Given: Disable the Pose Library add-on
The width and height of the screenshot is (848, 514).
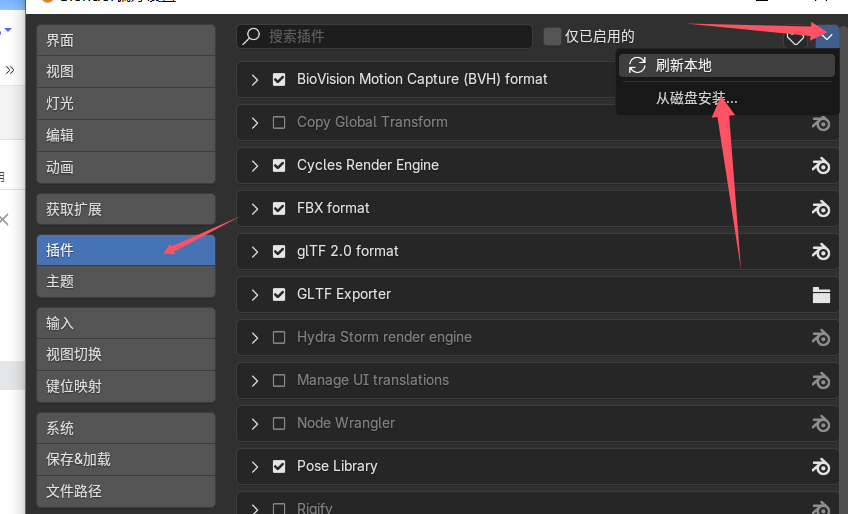Looking at the screenshot, I should coord(279,466).
